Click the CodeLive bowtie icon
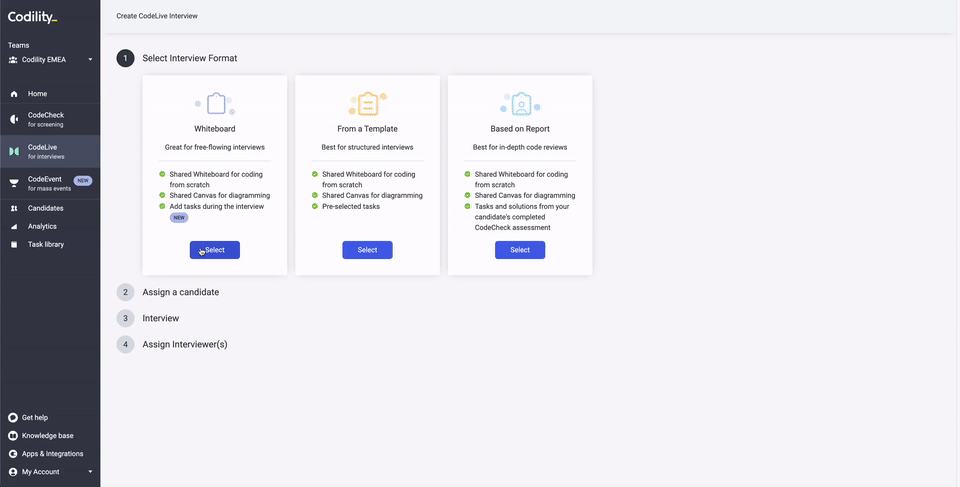The width and height of the screenshot is (960, 487). (14, 151)
